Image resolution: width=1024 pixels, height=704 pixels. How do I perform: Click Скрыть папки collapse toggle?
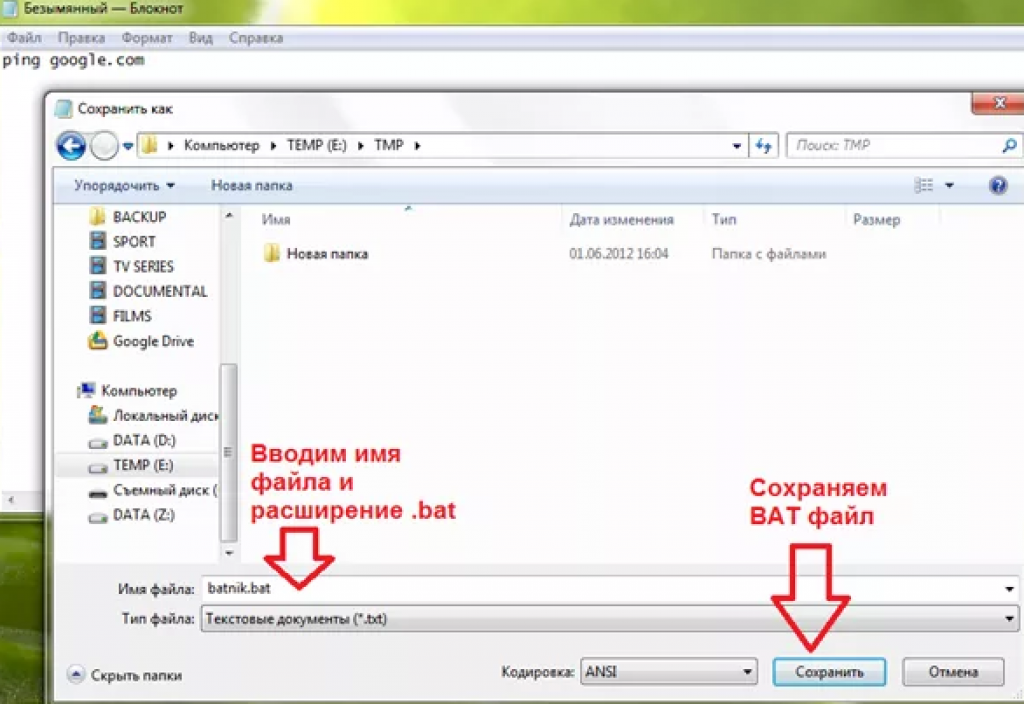click(x=125, y=675)
